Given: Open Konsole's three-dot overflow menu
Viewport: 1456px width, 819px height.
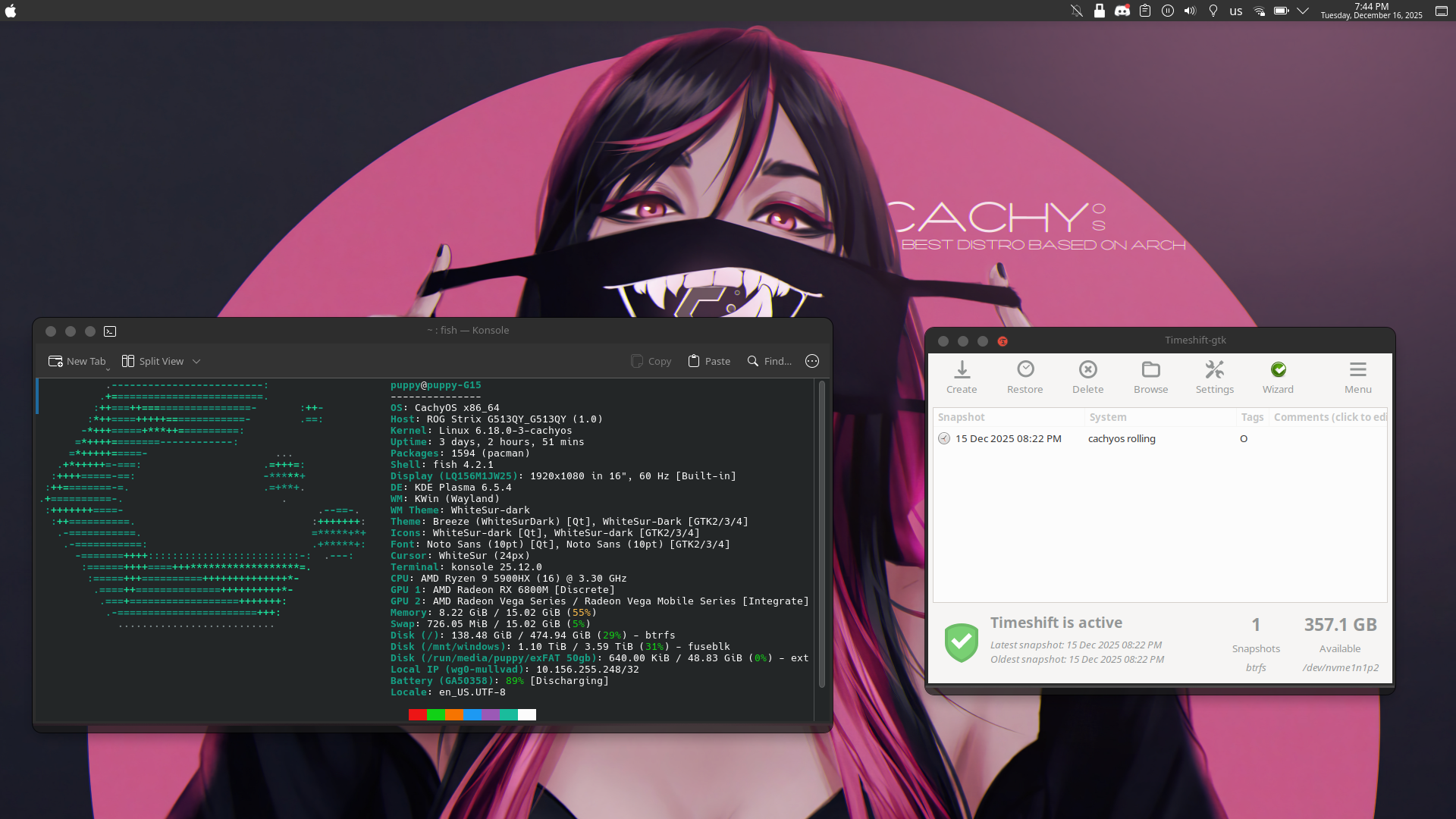Looking at the screenshot, I should coord(812,362).
